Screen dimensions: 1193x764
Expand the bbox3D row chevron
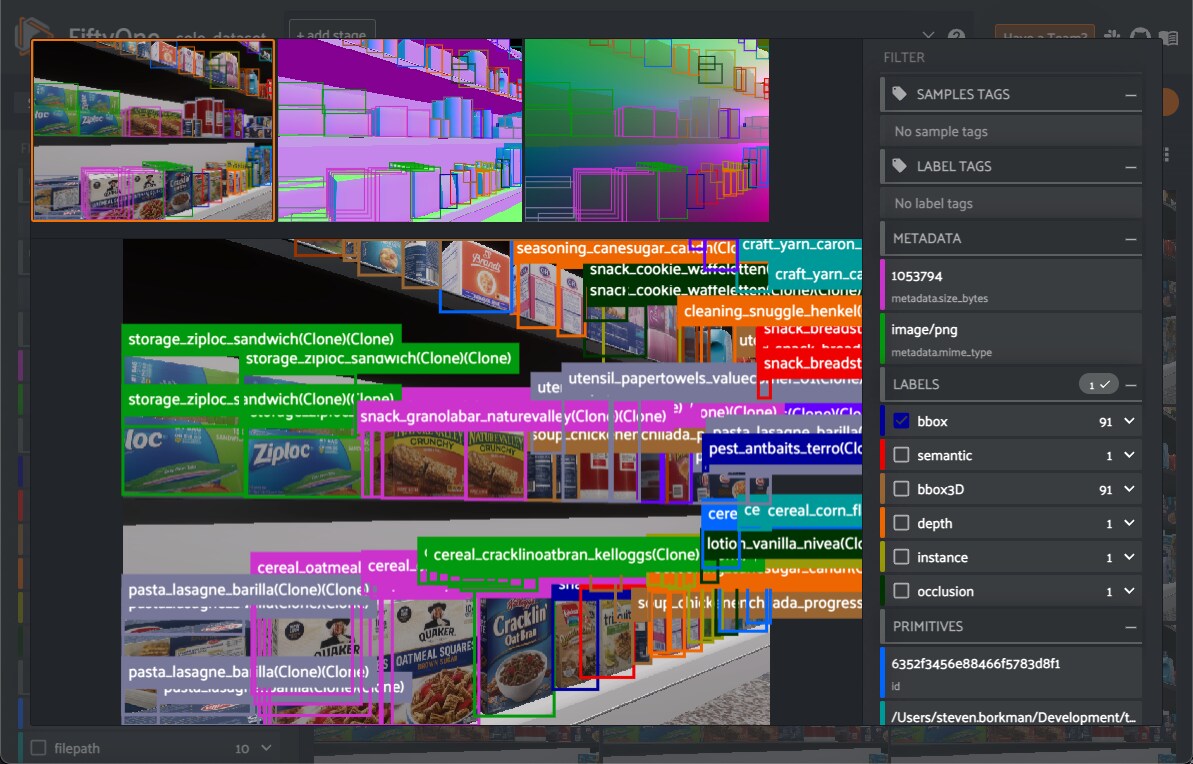pos(1130,489)
